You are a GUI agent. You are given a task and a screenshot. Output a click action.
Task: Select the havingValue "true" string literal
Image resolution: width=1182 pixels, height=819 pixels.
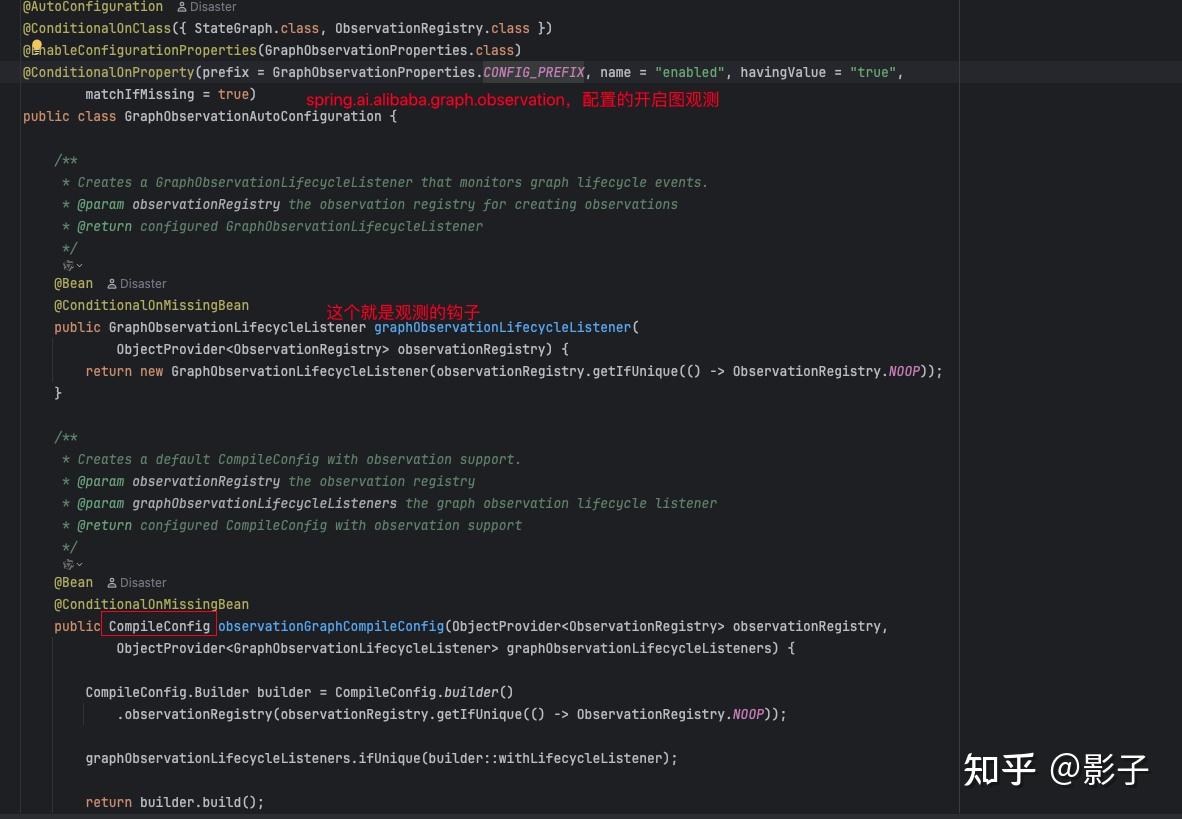coord(871,72)
